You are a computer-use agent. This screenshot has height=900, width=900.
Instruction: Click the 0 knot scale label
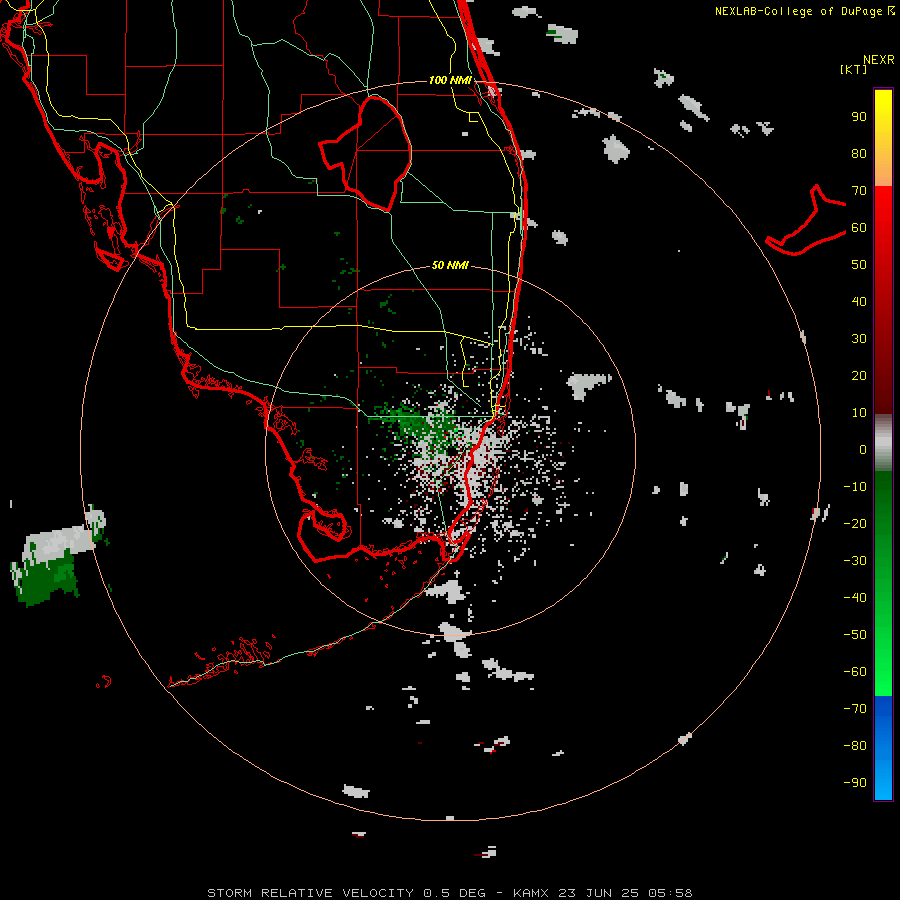click(863, 449)
